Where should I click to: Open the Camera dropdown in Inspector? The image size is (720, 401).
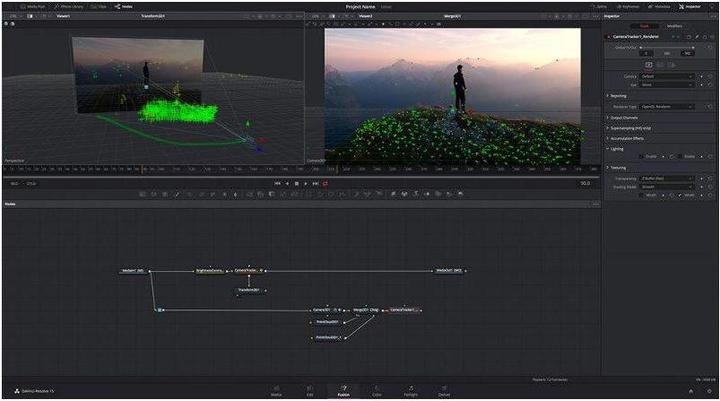click(x=667, y=76)
